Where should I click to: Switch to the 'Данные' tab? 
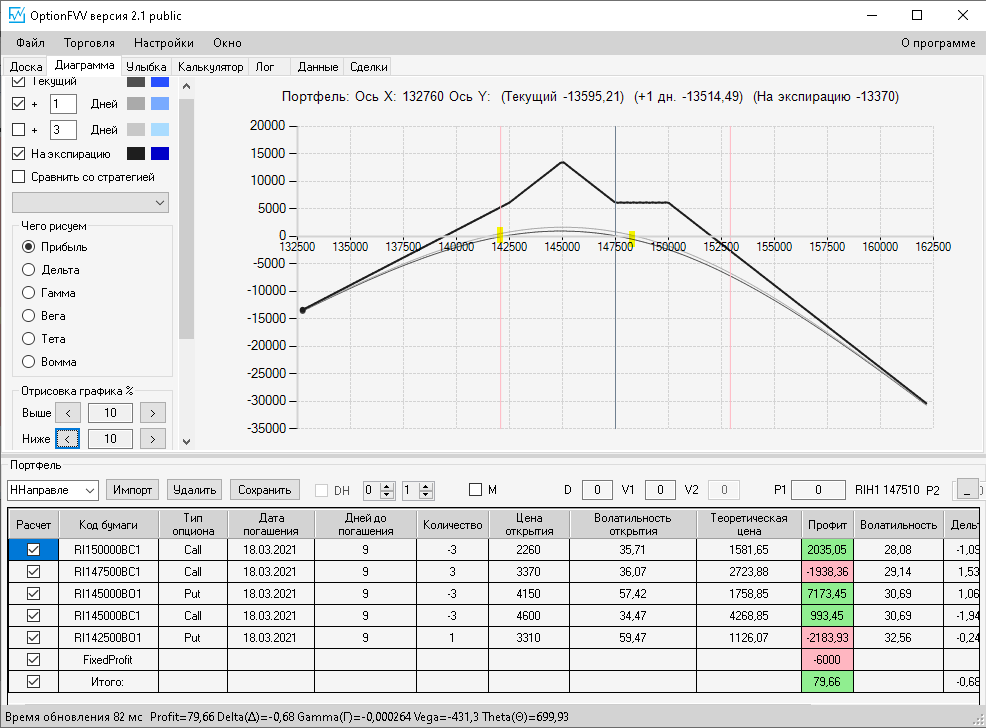[318, 67]
